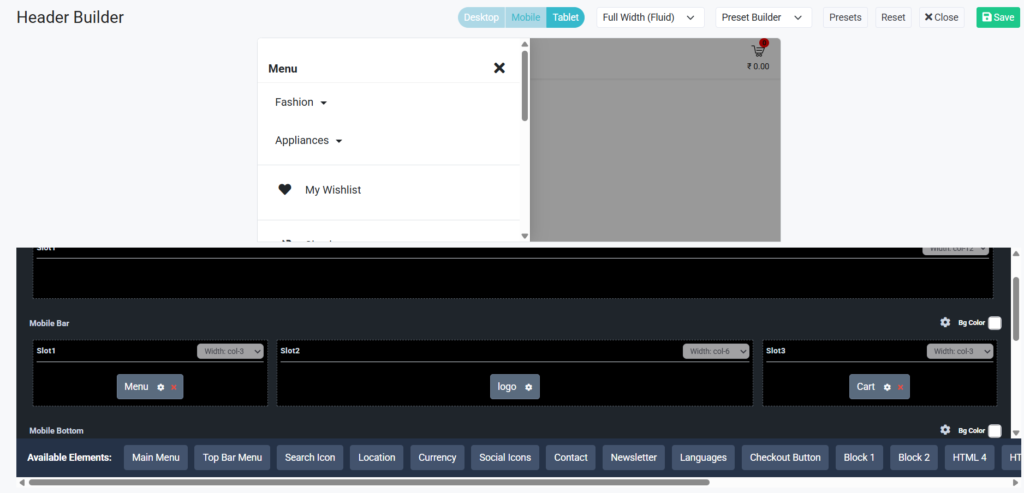Open gear settings on Menu element
Viewport: 1024px width, 493px height.
(x=161, y=387)
